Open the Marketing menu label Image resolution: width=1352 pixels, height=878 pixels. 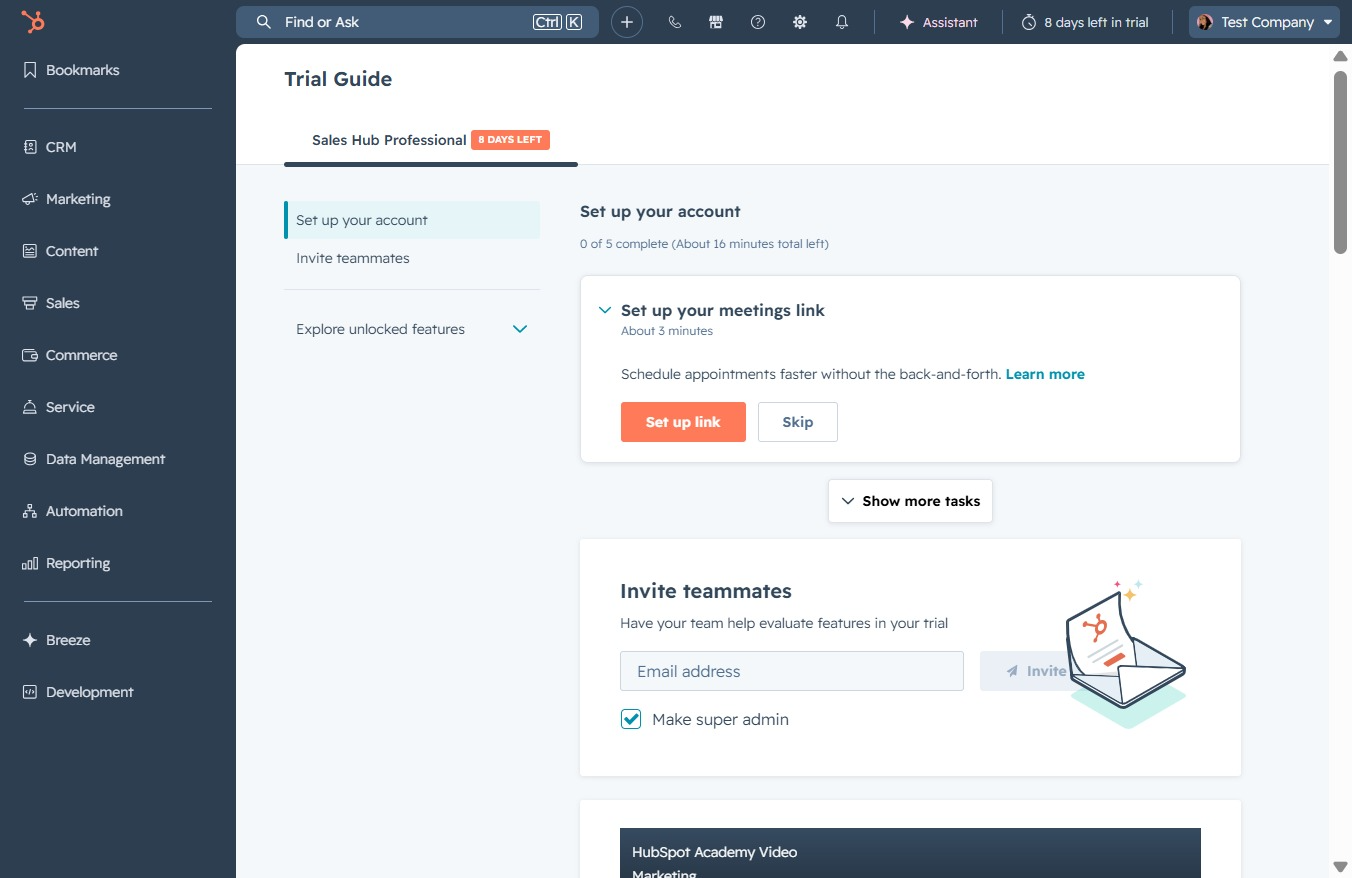click(x=78, y=199)
